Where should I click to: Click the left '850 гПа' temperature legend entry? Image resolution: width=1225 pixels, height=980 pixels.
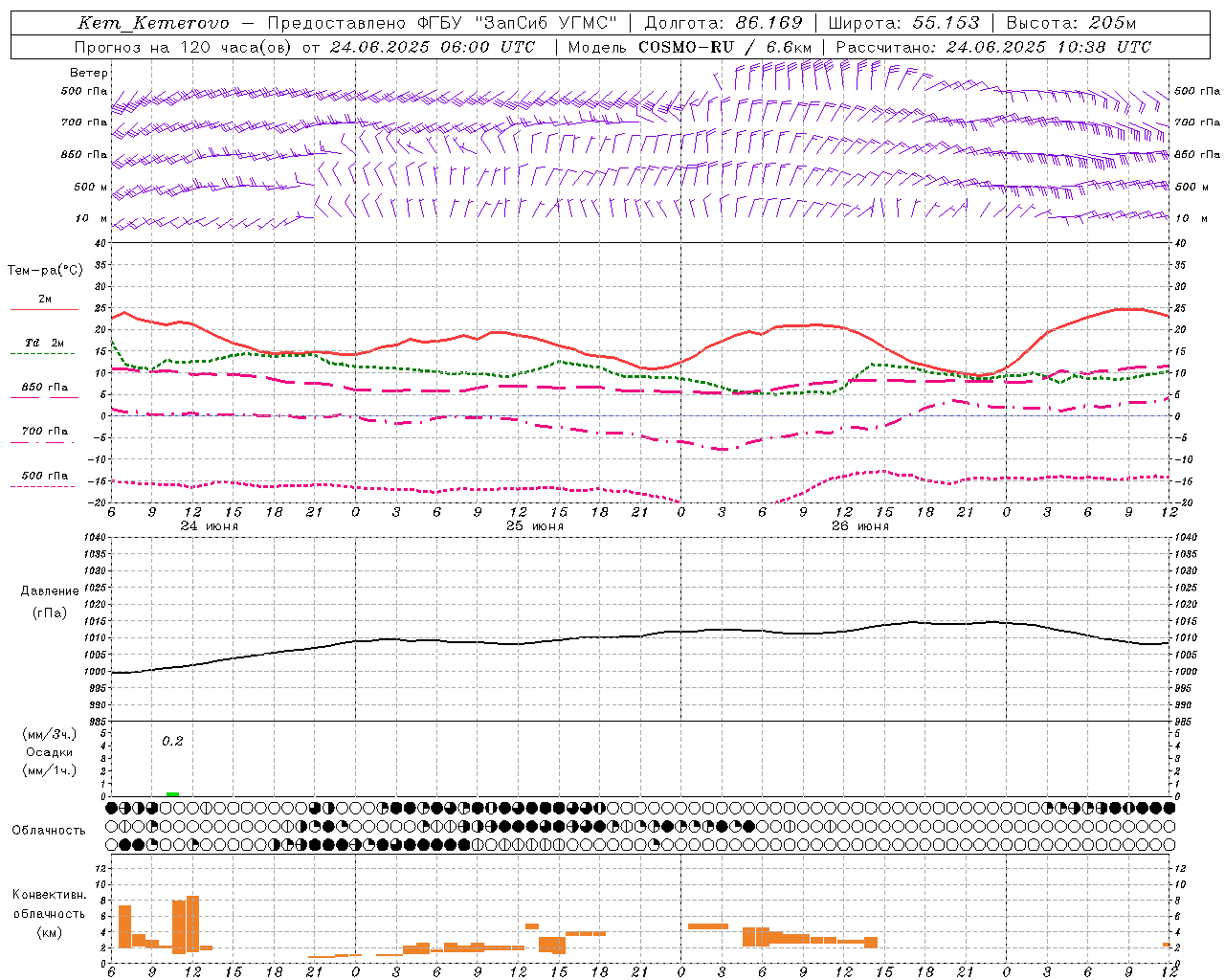pyautogui.click(x=45, y=388)
